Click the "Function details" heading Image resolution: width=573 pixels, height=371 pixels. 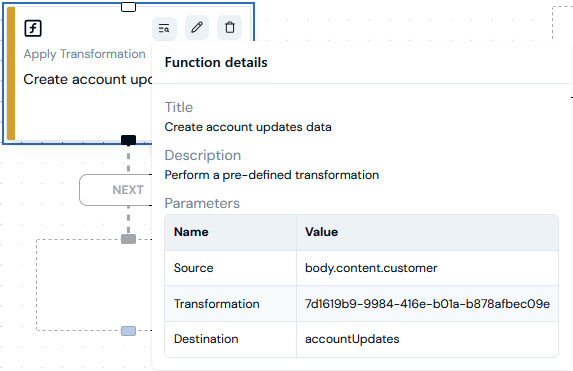coord(216,63)
